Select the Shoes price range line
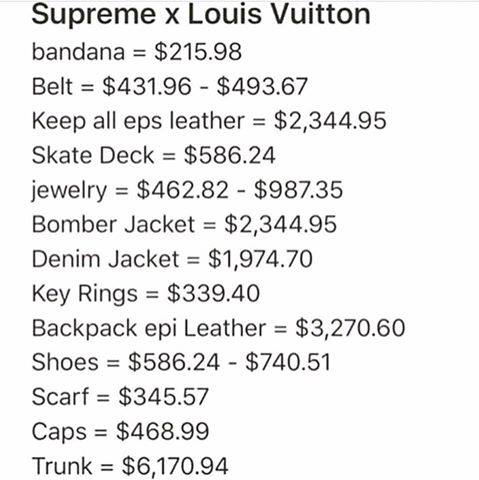 (181, 362)
